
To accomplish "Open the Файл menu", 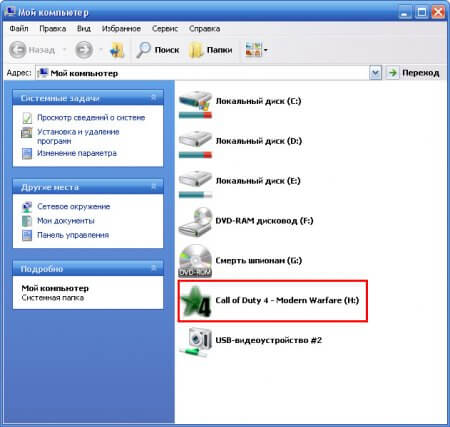I will point(19,29).
